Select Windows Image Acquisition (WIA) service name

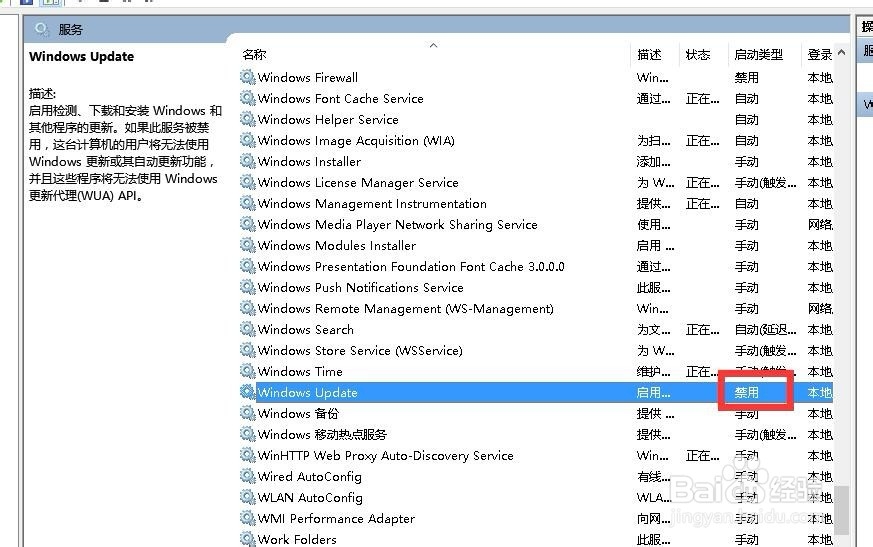point(356,140)
